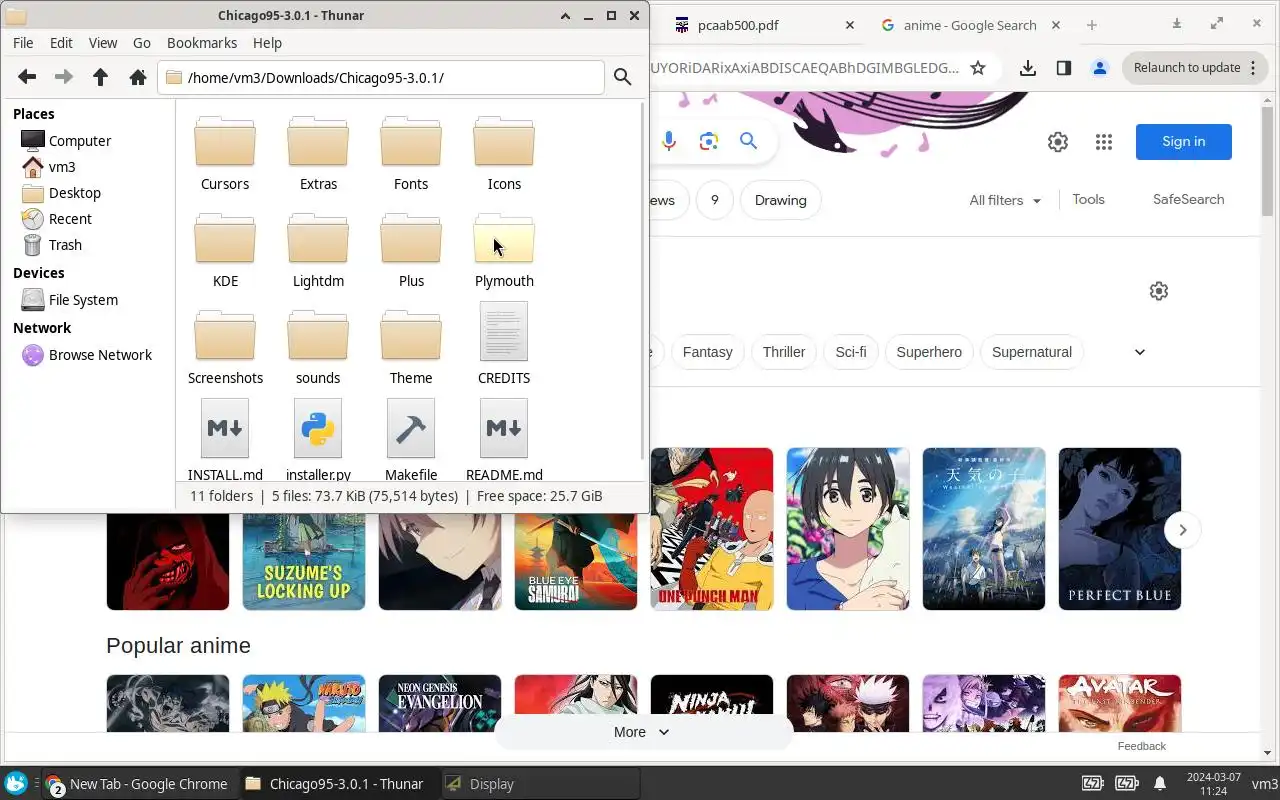
Task: Select the installer.py Python file
Action: (318, 440)
